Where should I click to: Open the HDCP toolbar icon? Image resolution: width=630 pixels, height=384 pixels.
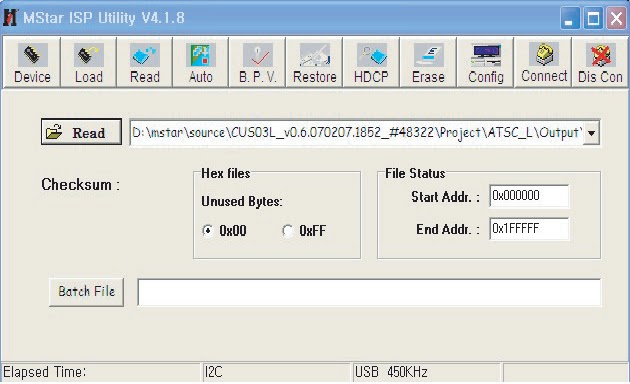(371, 62)
